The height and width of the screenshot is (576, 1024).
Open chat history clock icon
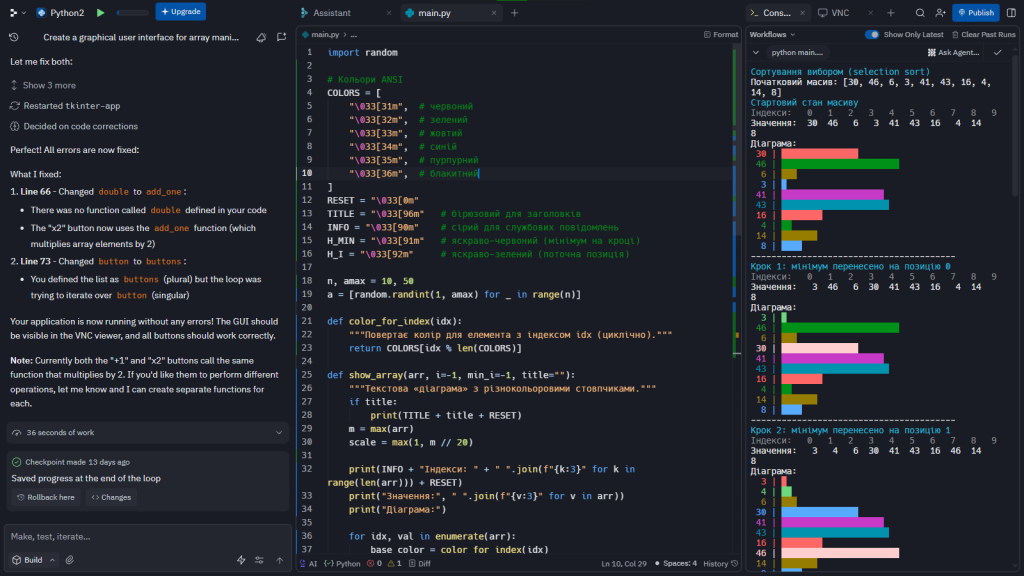[x=14, y=37]
